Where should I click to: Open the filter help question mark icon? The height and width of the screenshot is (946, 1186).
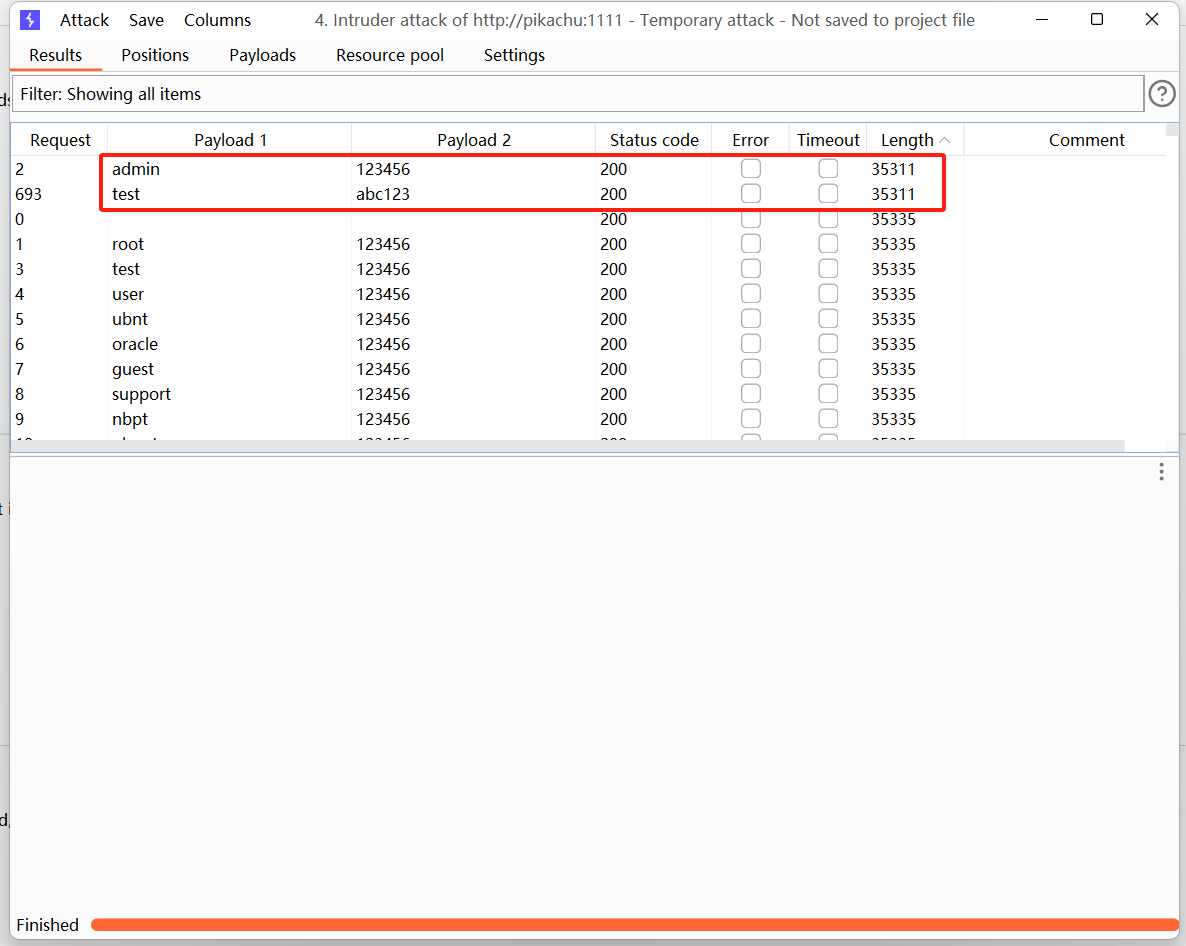[x=1162, y=94]
